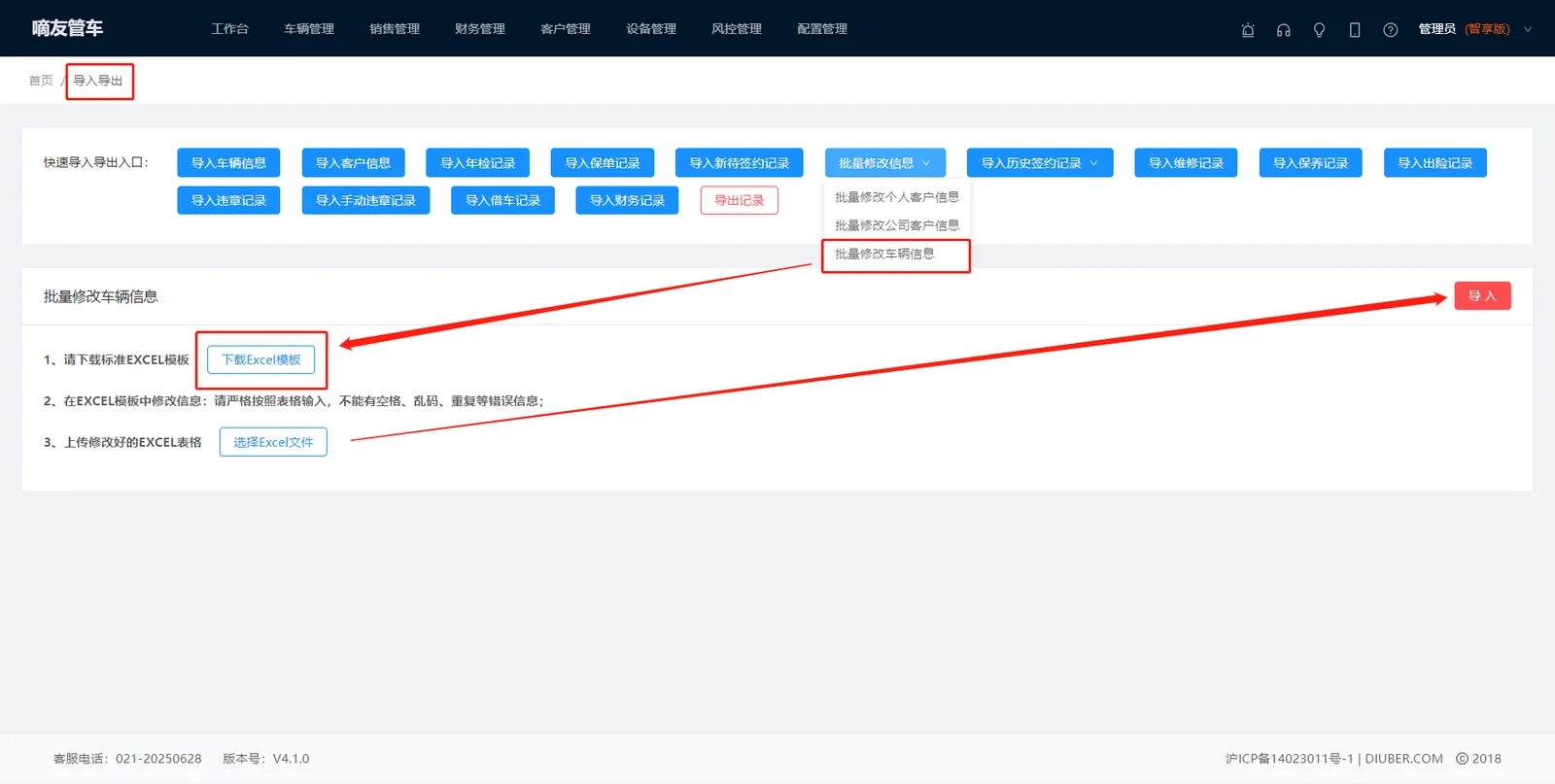
Task: Expand the 导入历史签约记录 dropdown button
Action: pyautogui.click(x=1040, y=163)
